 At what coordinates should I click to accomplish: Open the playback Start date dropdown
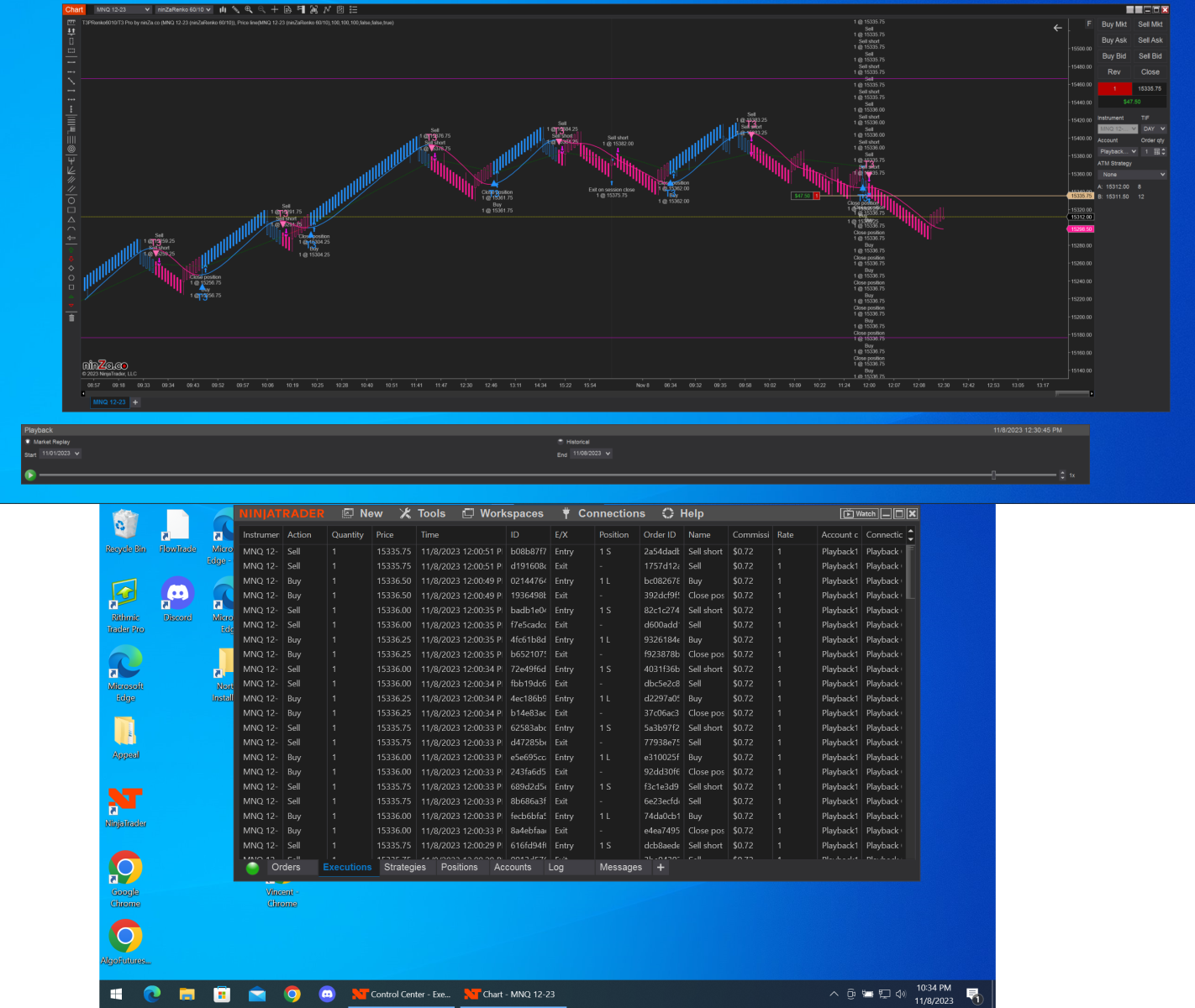tap(61, 454)
